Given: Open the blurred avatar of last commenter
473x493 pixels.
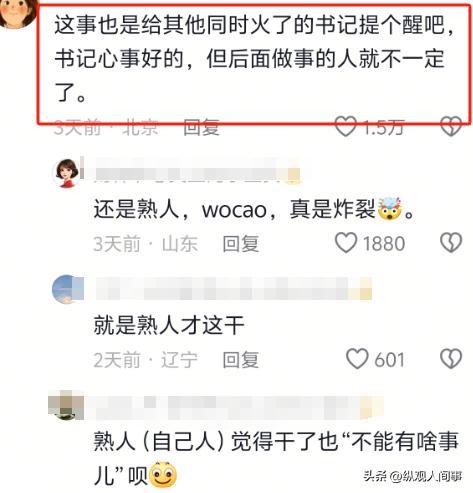Looking at the screenshot, I should 66,405.
